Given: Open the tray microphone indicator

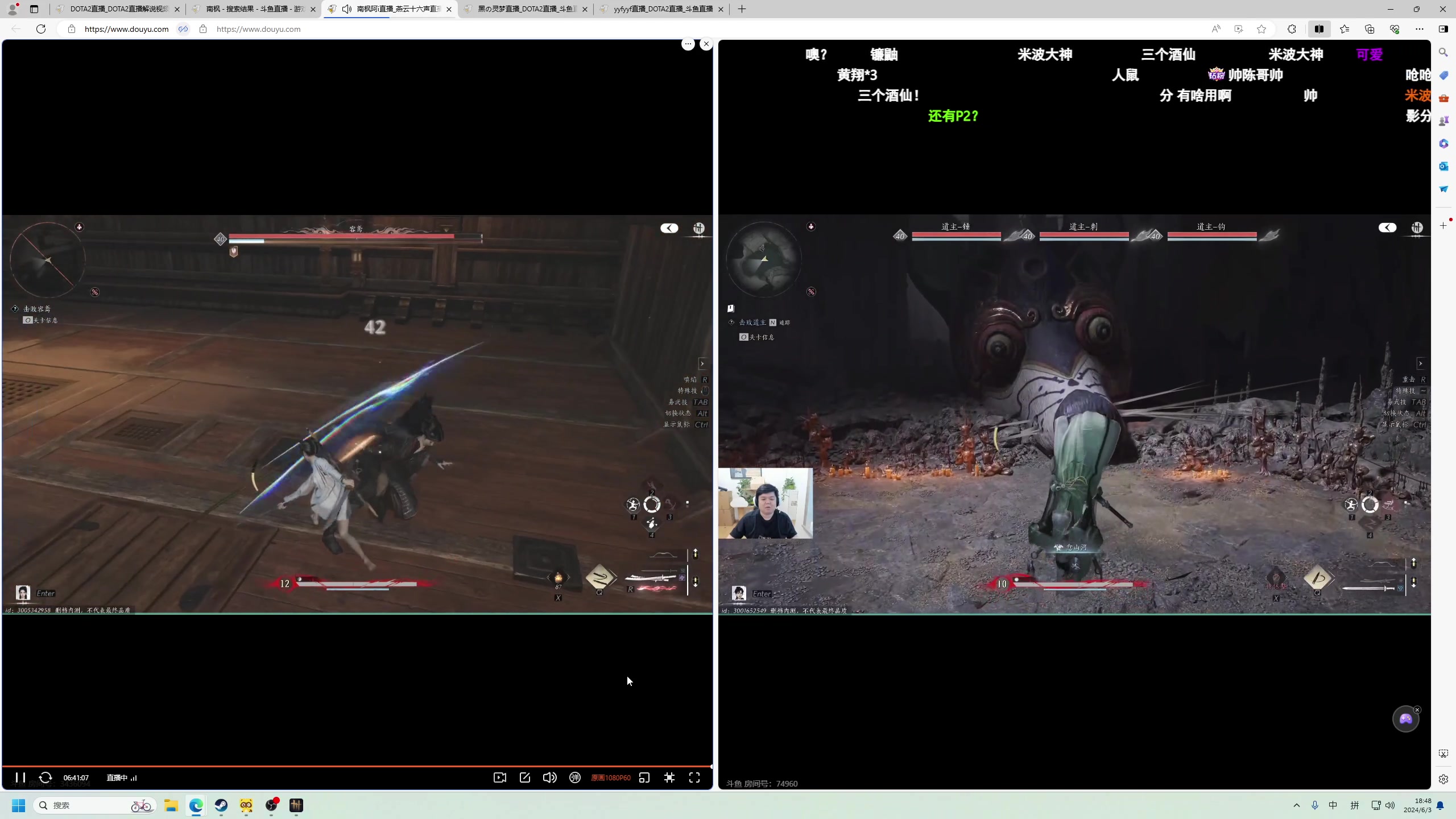Looking at the screenshot, I should coord(1315,805).
